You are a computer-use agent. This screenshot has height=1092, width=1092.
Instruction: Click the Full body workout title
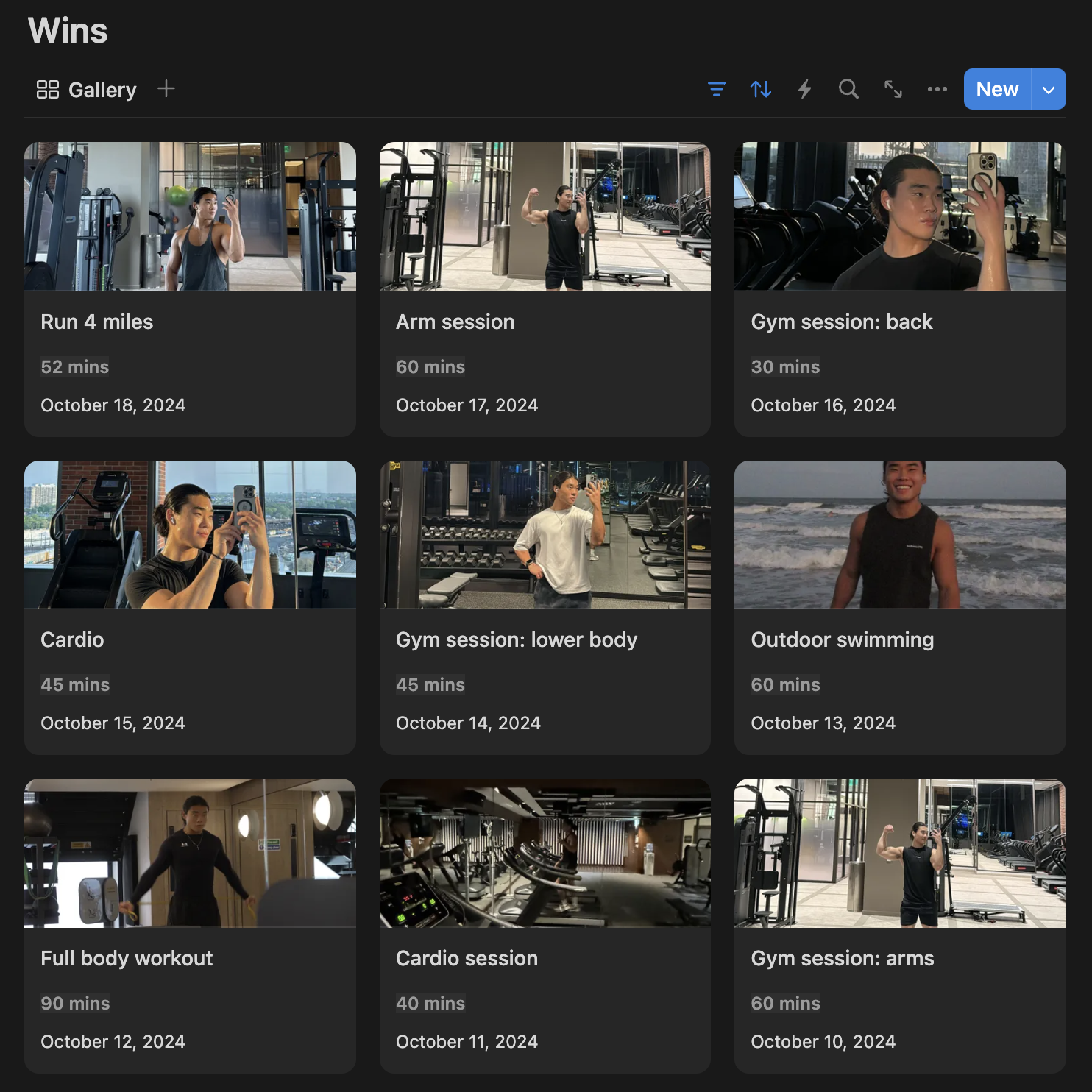127,959
